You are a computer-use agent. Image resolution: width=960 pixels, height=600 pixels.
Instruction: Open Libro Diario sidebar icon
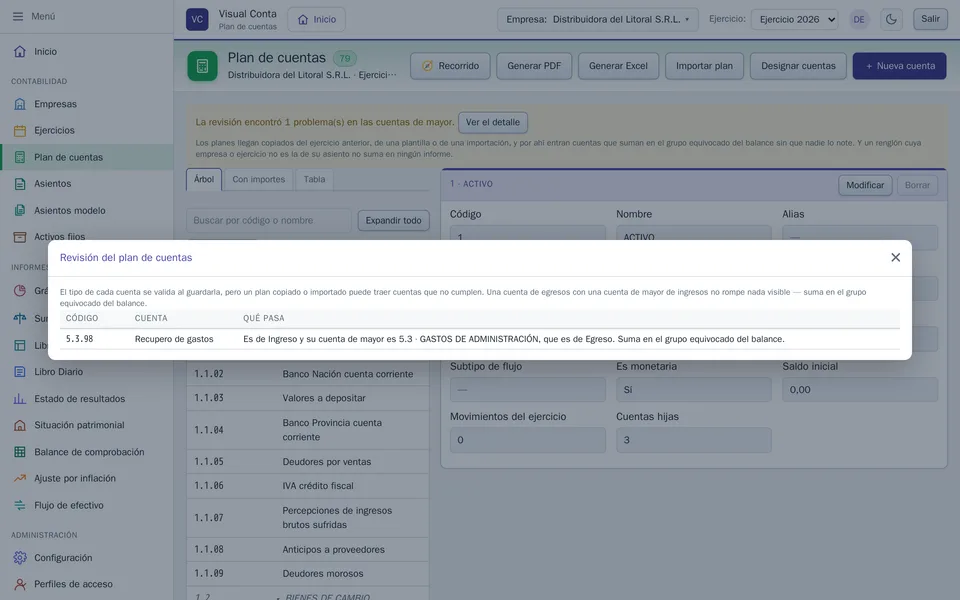20,372
